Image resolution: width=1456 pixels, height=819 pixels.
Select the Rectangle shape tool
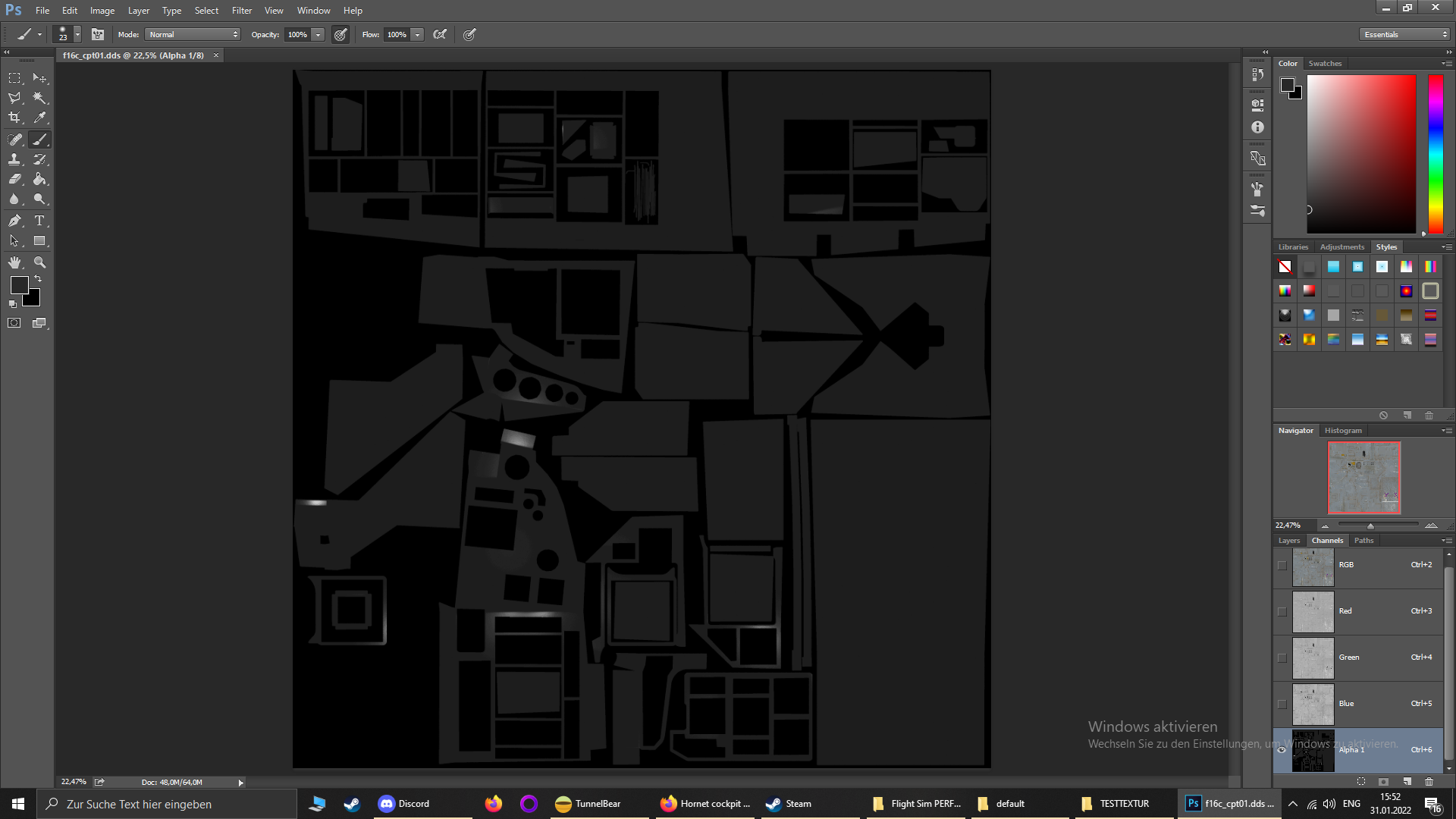pyautogui.click(x=39, y=240)
